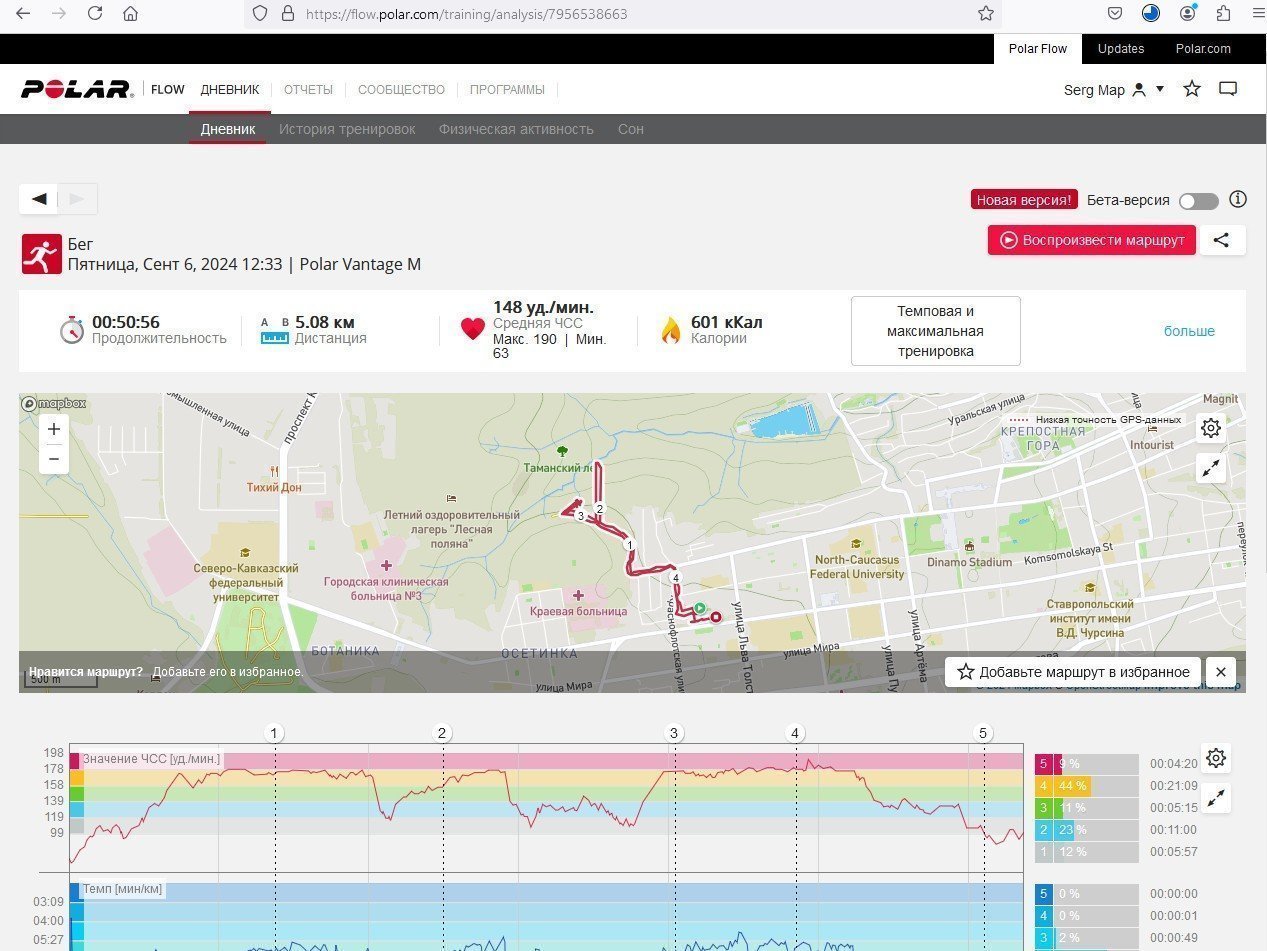Click Воспроизвести маршрут button
The image size is (1267, 951).
click(x=1092, y=240)
